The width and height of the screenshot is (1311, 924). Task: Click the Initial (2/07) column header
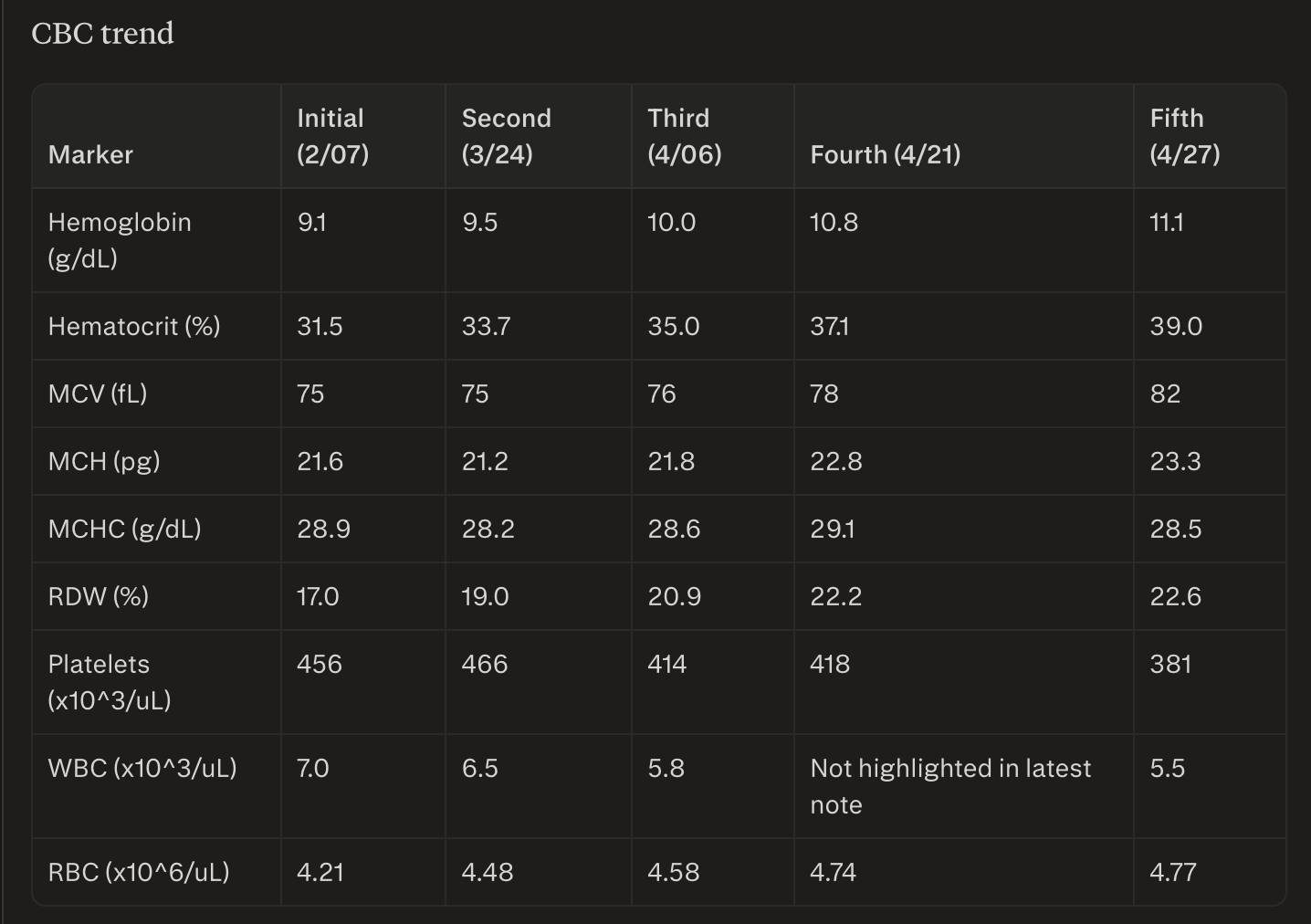click(x=332, y=136)
